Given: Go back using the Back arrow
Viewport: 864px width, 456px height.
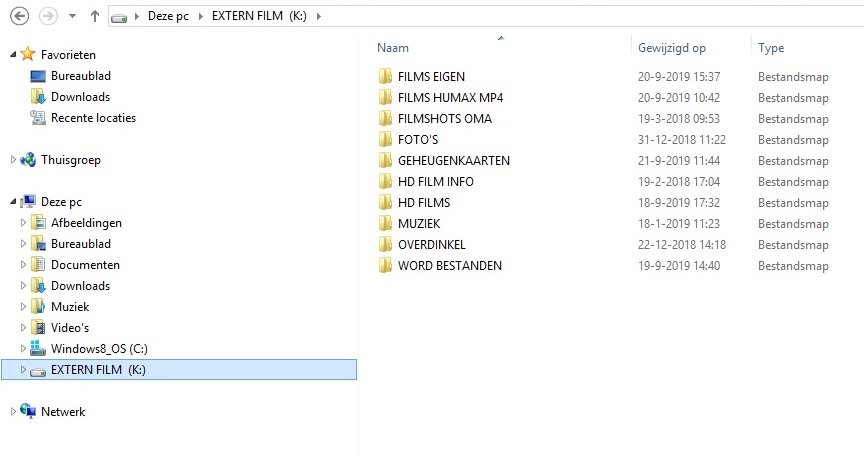Looking at the screenshot, I should (19, 16).
